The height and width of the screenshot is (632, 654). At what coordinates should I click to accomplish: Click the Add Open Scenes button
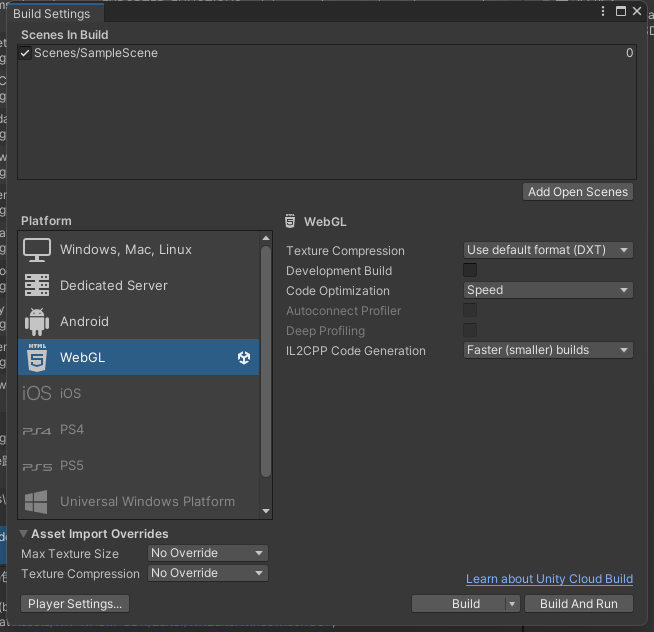point(578,192)
